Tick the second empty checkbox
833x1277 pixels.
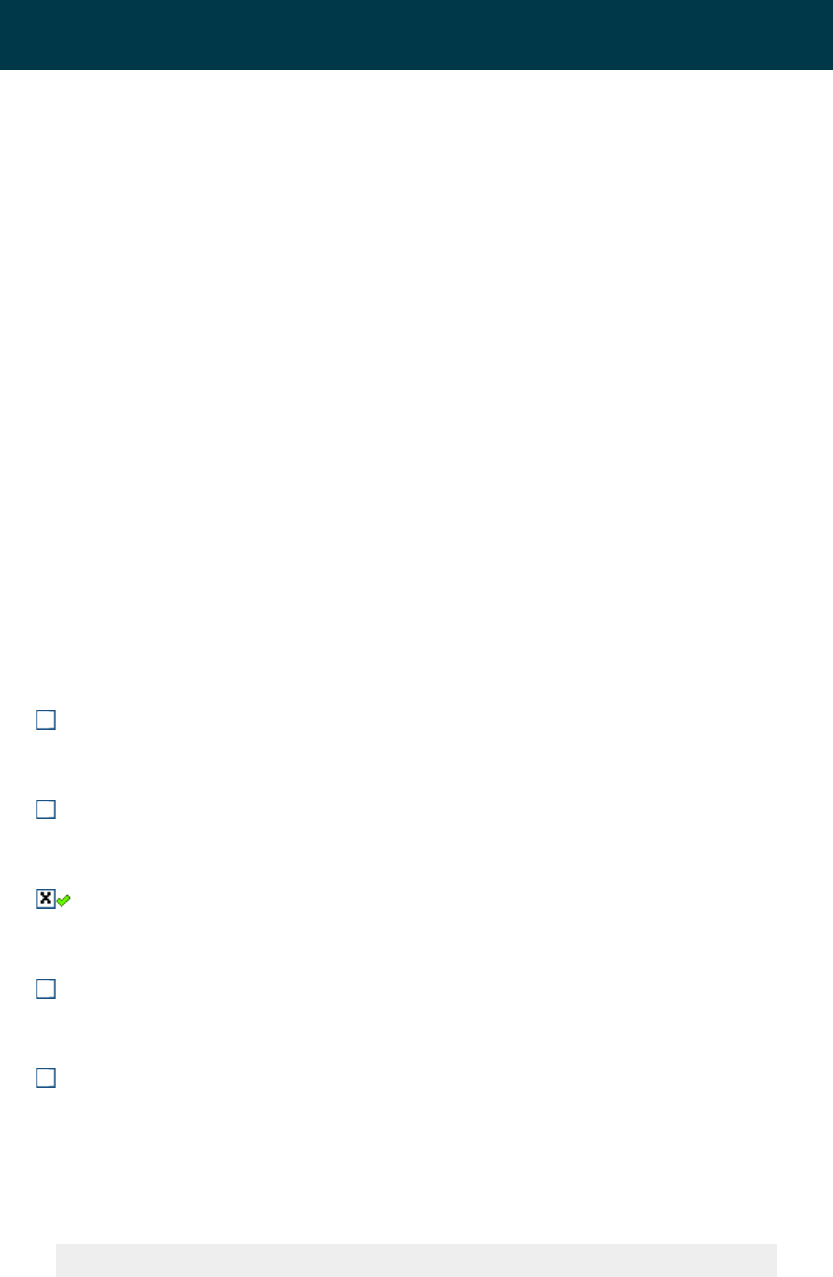point(45,809)
